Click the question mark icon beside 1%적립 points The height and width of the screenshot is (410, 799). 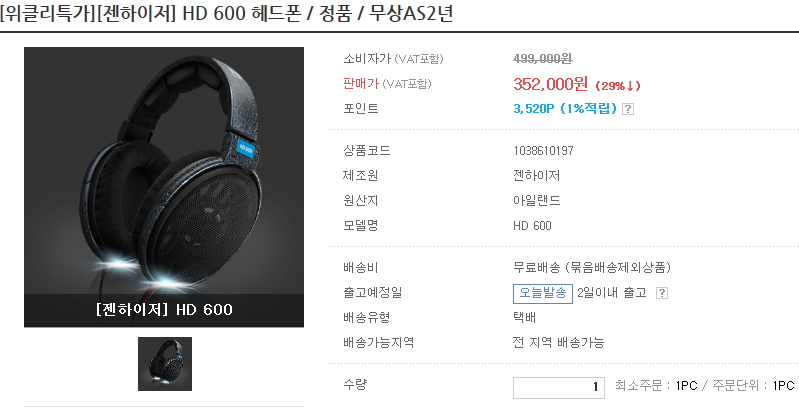point(628,108)
